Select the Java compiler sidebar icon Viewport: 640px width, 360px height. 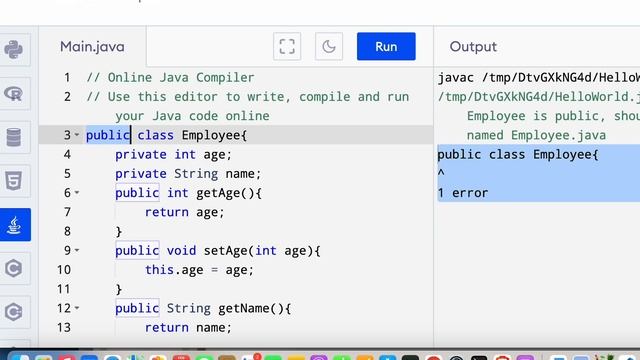15,224
